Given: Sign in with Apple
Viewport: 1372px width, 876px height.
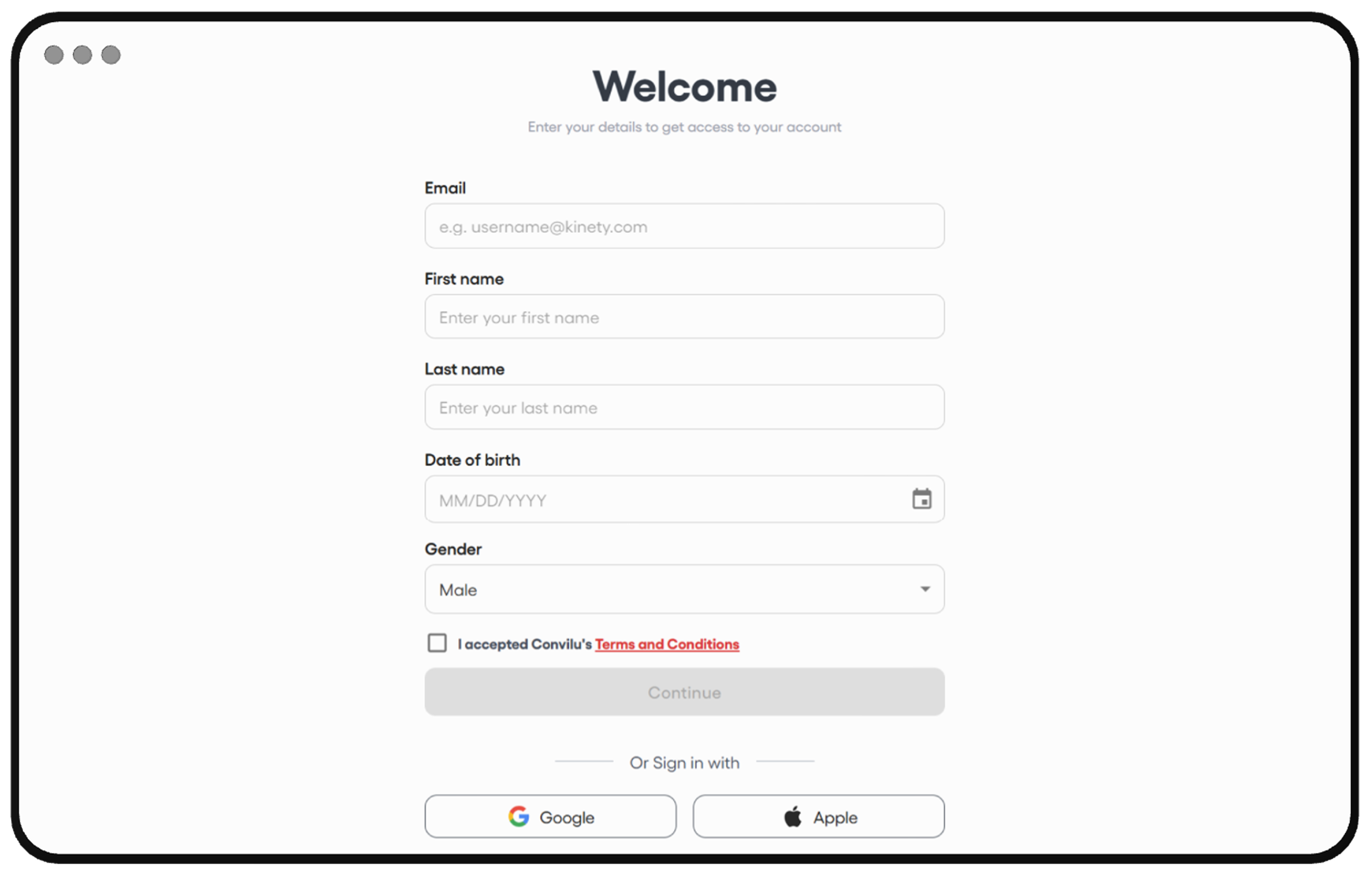Looking at the screenshot, I should tap(818, 817).
